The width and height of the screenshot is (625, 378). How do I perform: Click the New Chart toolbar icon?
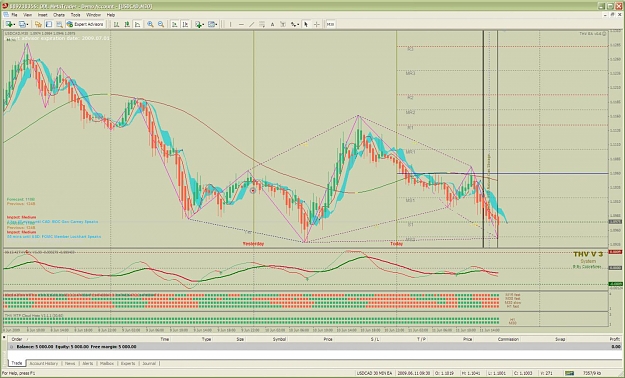click(x=9, y=24)
